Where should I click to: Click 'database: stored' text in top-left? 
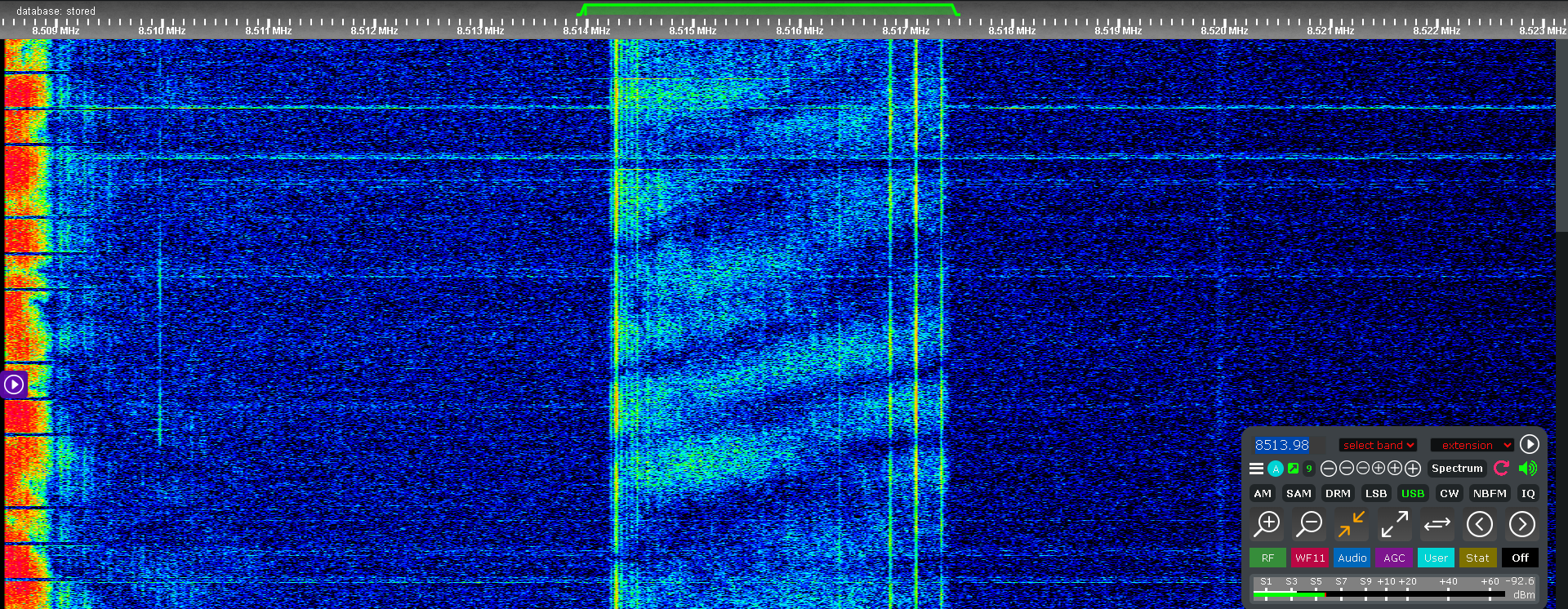click(56, 11)
